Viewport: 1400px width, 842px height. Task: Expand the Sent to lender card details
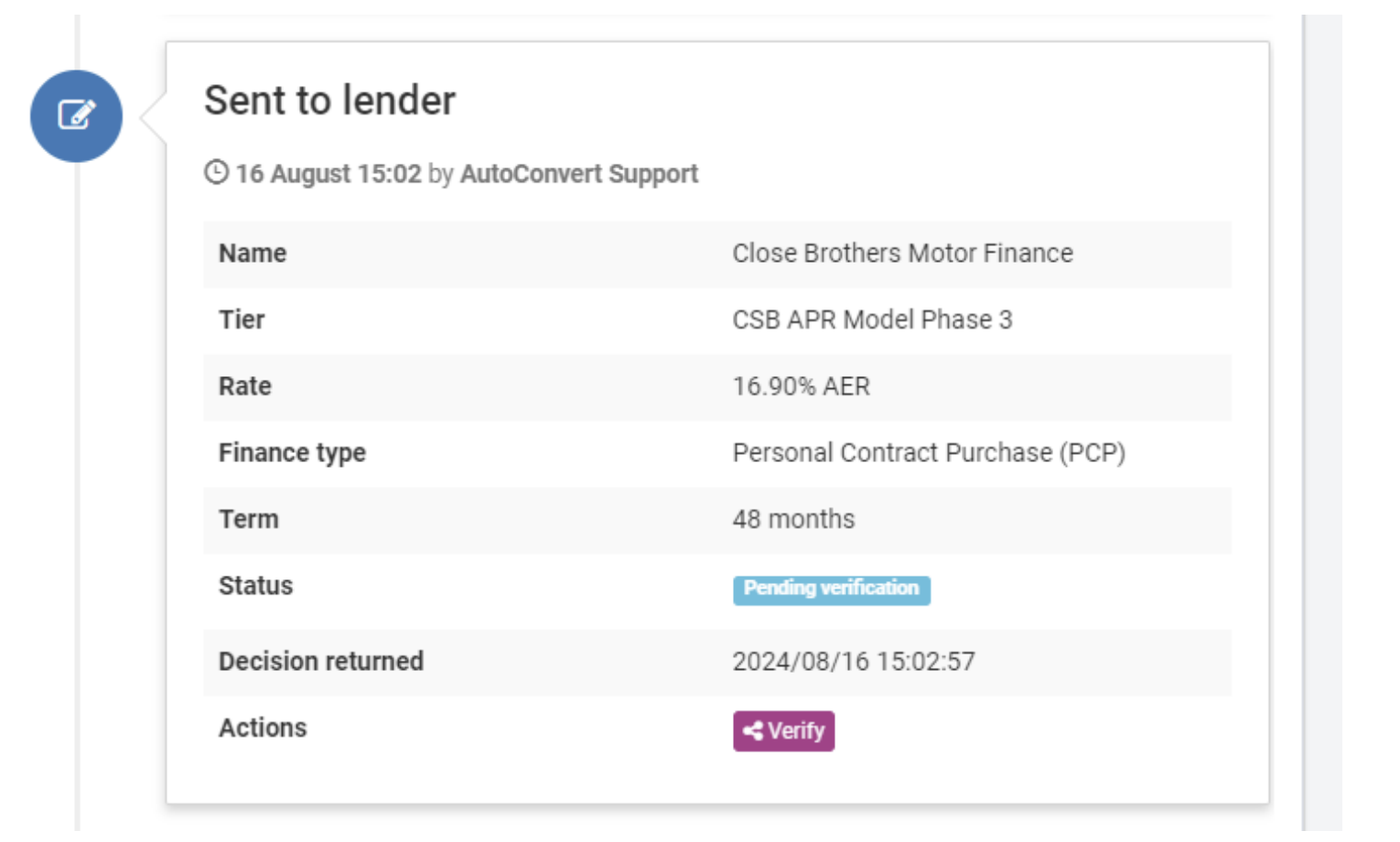pyautogui.click(x=330, y=101)
